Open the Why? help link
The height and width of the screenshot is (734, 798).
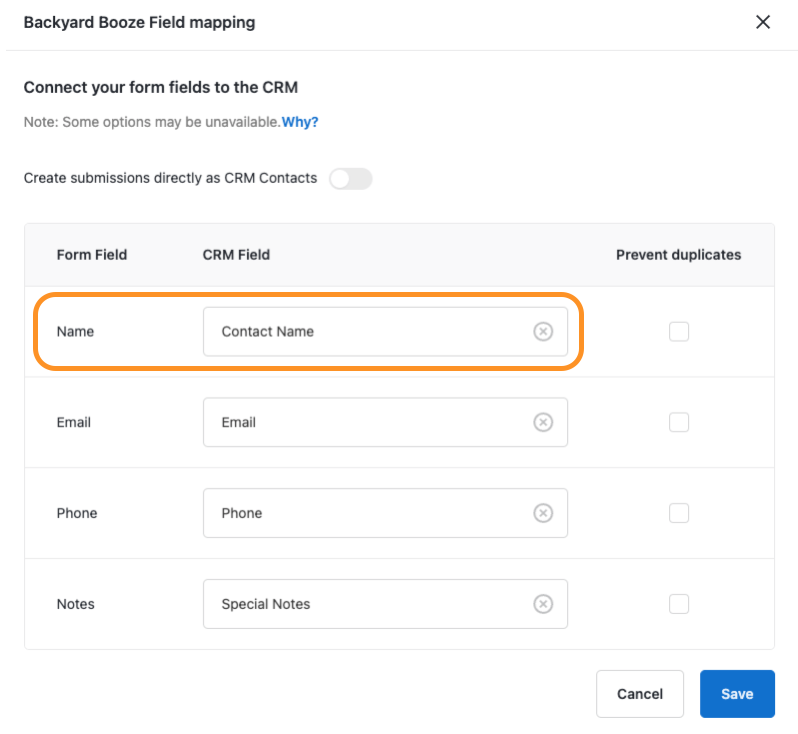(x=300, y=122)
